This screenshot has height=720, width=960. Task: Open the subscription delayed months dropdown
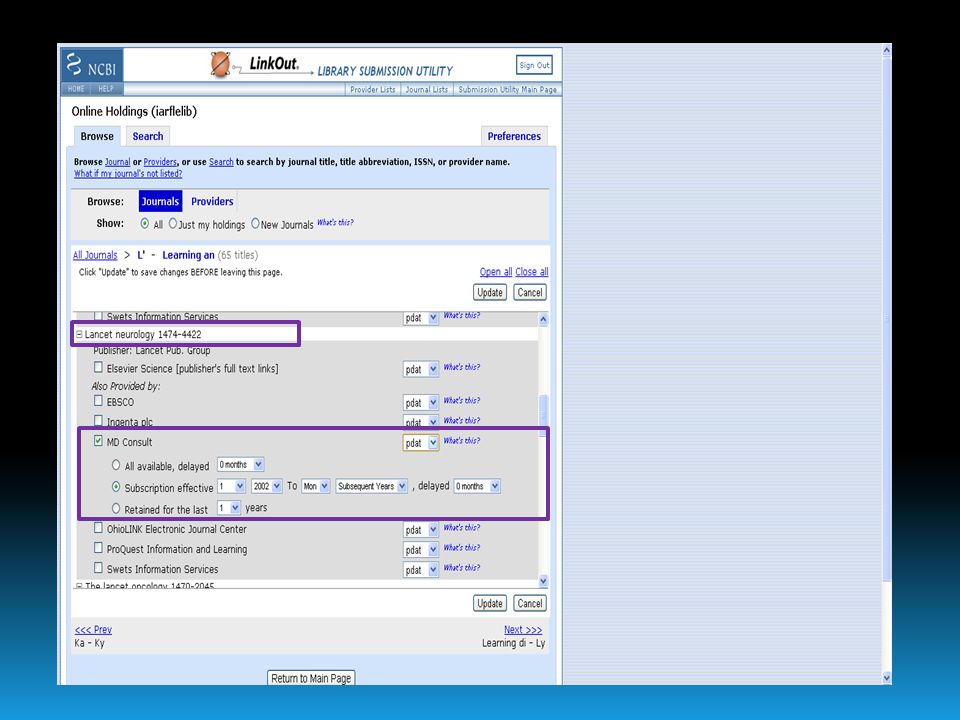(x=477, y=486)
